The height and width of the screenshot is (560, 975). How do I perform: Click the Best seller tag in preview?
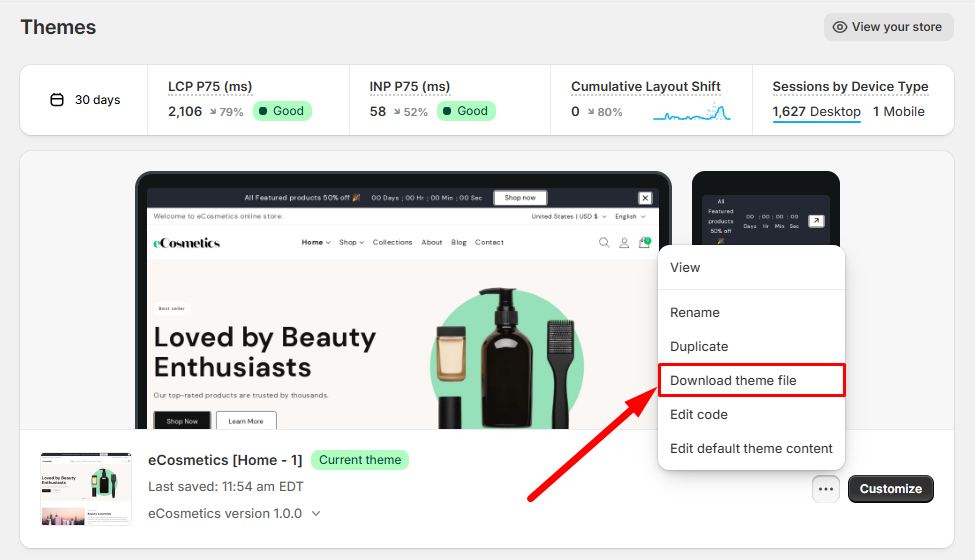click(x=172, y=308)
